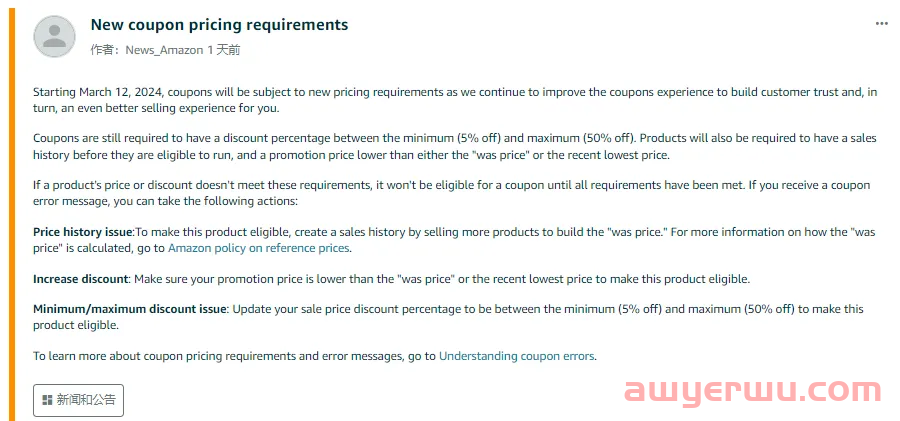Open the three-dot more options menu
Viewport: 900px width, 421px height.
click(x=882, y=24)
